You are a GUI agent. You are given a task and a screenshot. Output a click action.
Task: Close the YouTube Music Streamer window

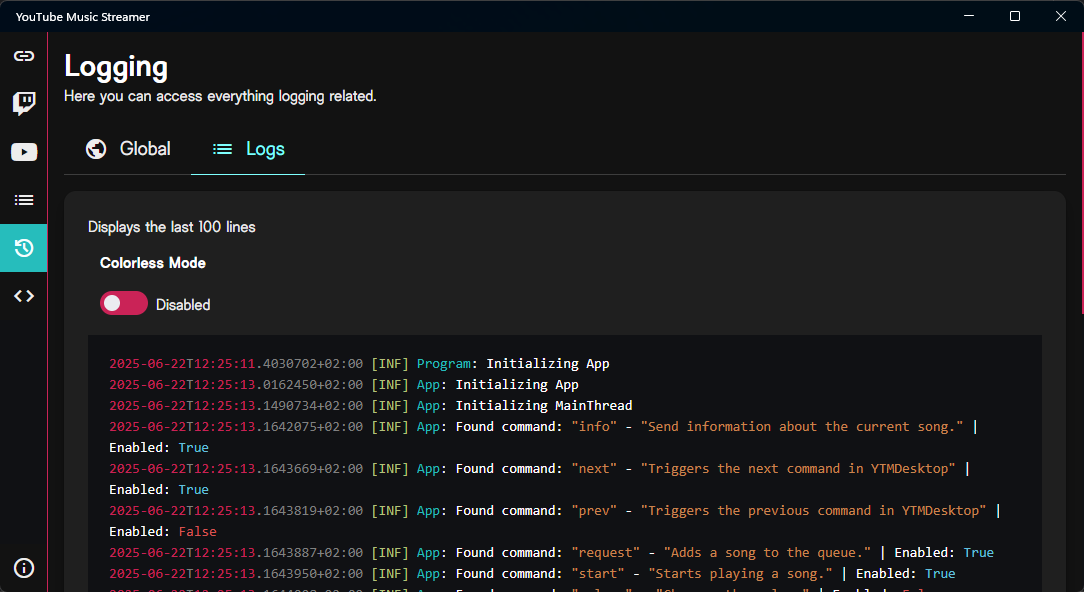[x=1060, y=16]
